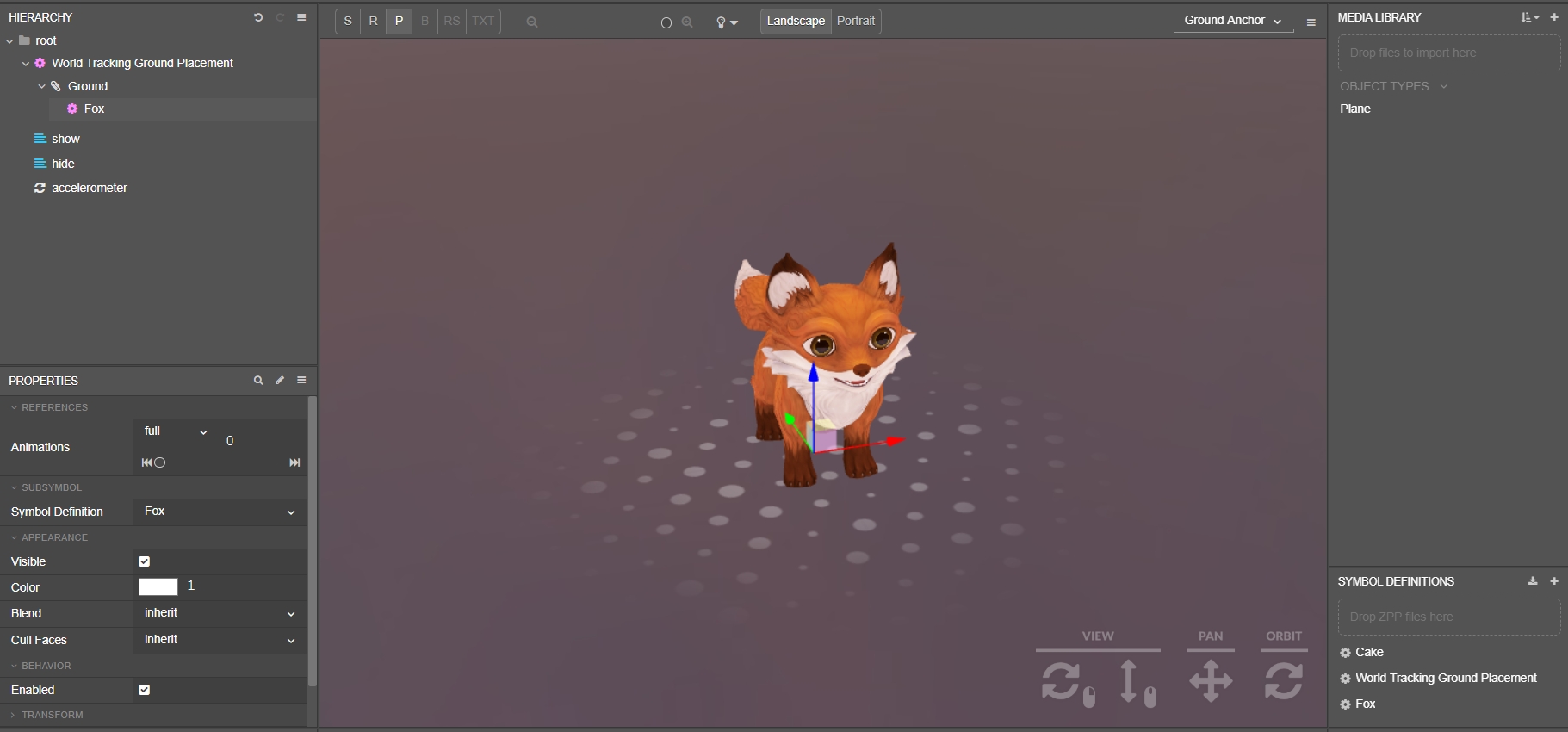This screenshot has width=1568, height=732.
Task: Open the Symbol Definition Fox dropdown
Action: point(220,512)
